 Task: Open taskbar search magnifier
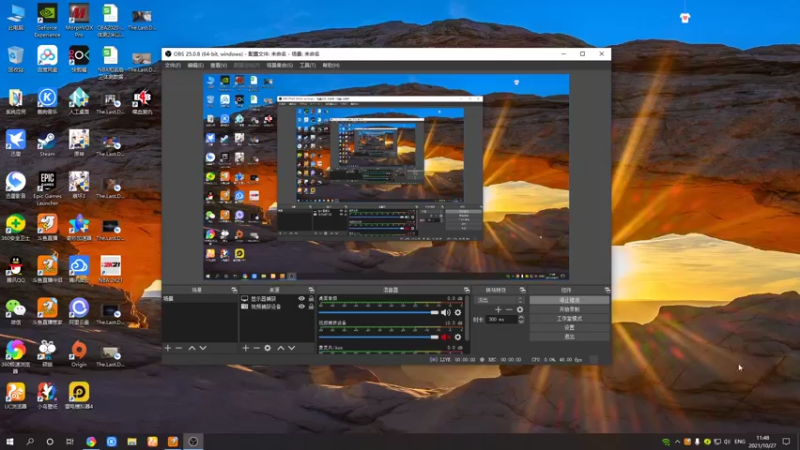click(x=30, y=442)
